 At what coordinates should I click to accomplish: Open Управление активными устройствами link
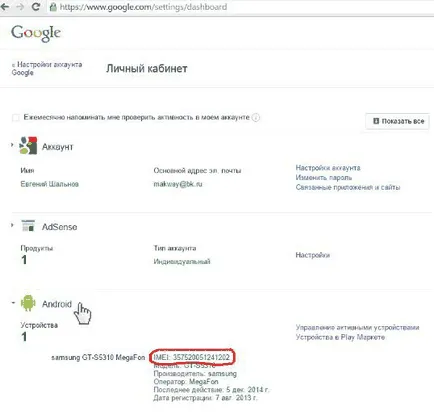357,327
